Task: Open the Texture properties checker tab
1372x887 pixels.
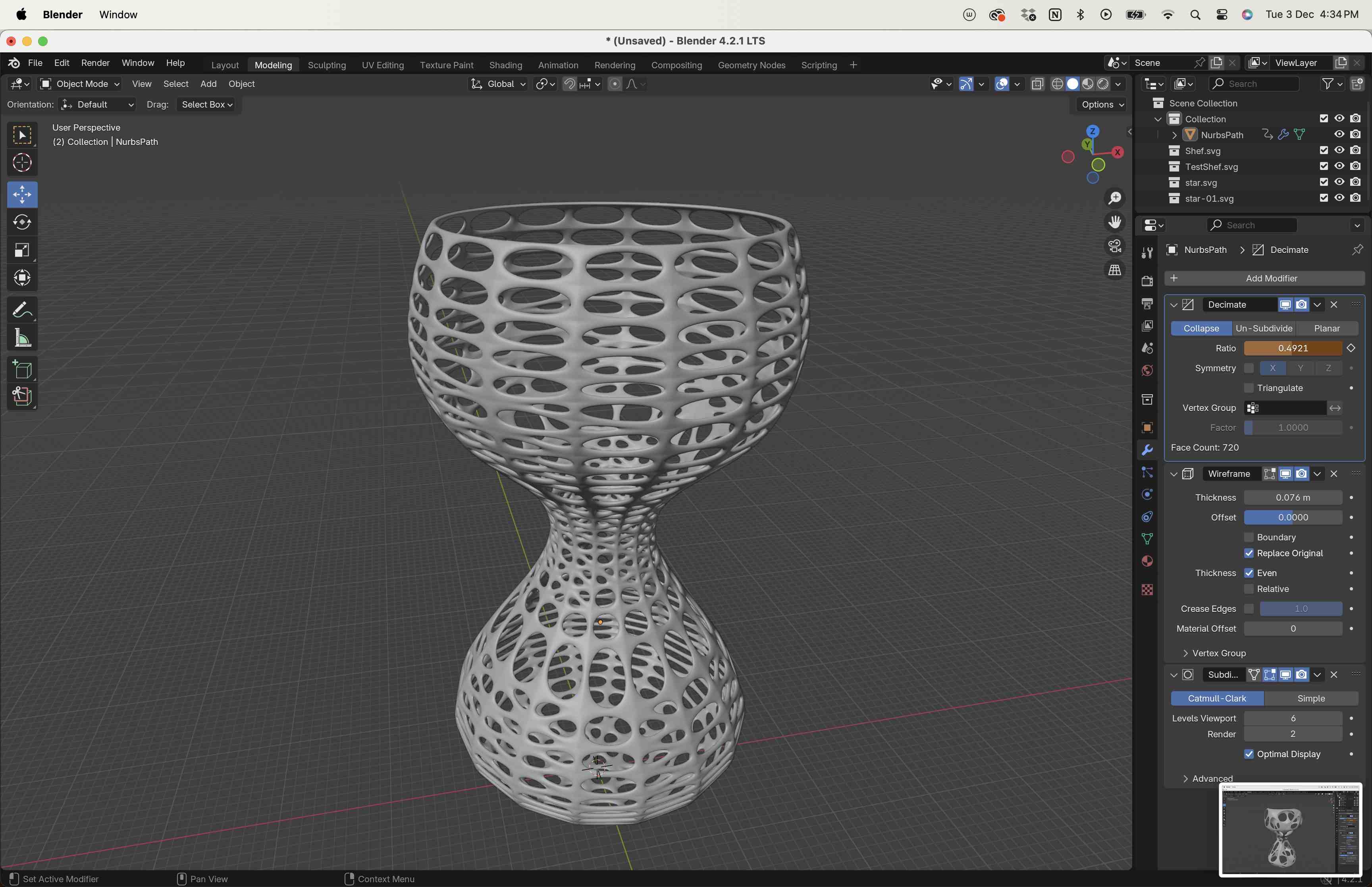Action: tap(1147, 590)
